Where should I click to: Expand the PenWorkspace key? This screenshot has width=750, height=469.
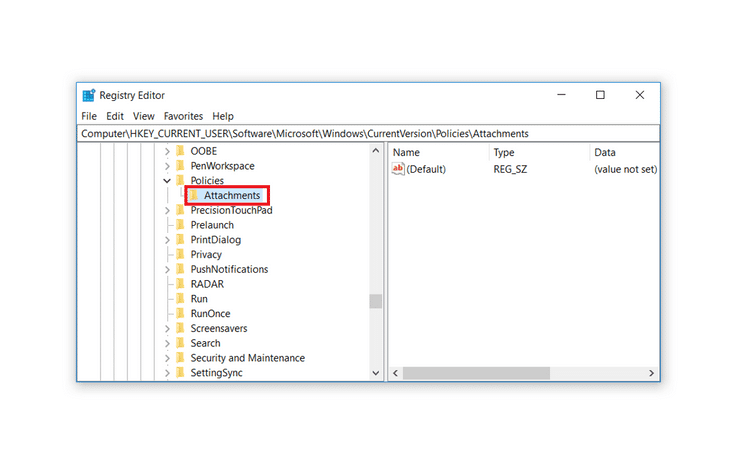(167, 166)
